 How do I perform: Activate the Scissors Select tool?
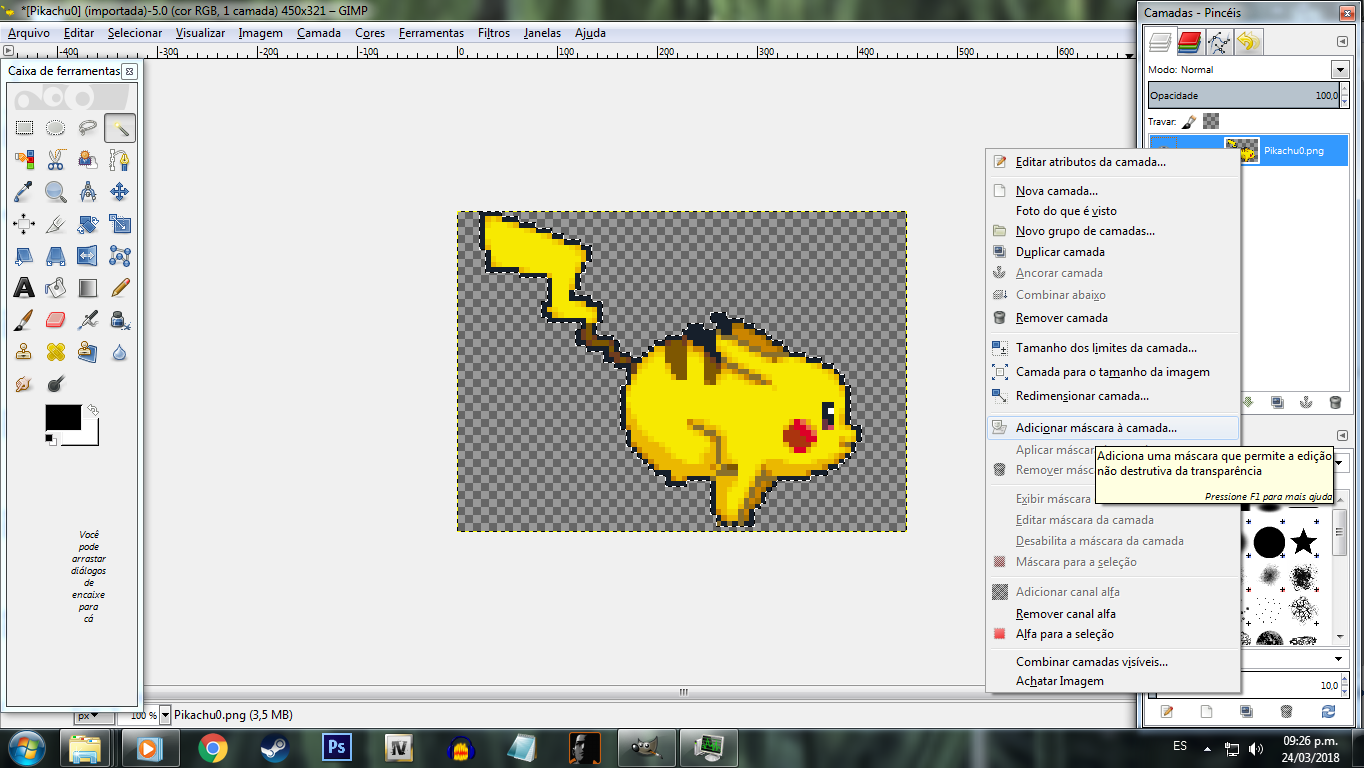[56, 160]
